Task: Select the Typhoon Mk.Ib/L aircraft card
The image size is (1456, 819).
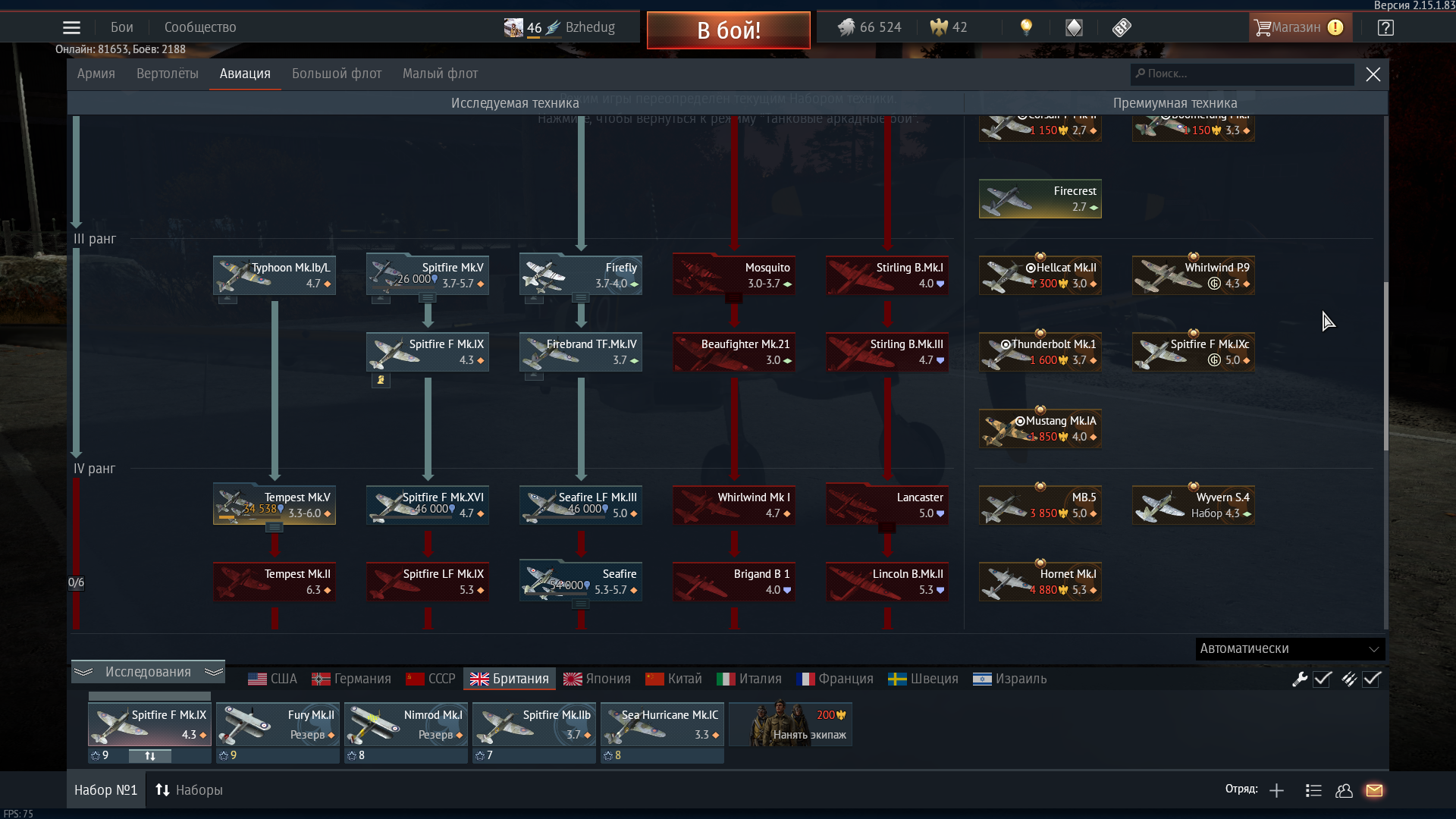Action: 275,275
